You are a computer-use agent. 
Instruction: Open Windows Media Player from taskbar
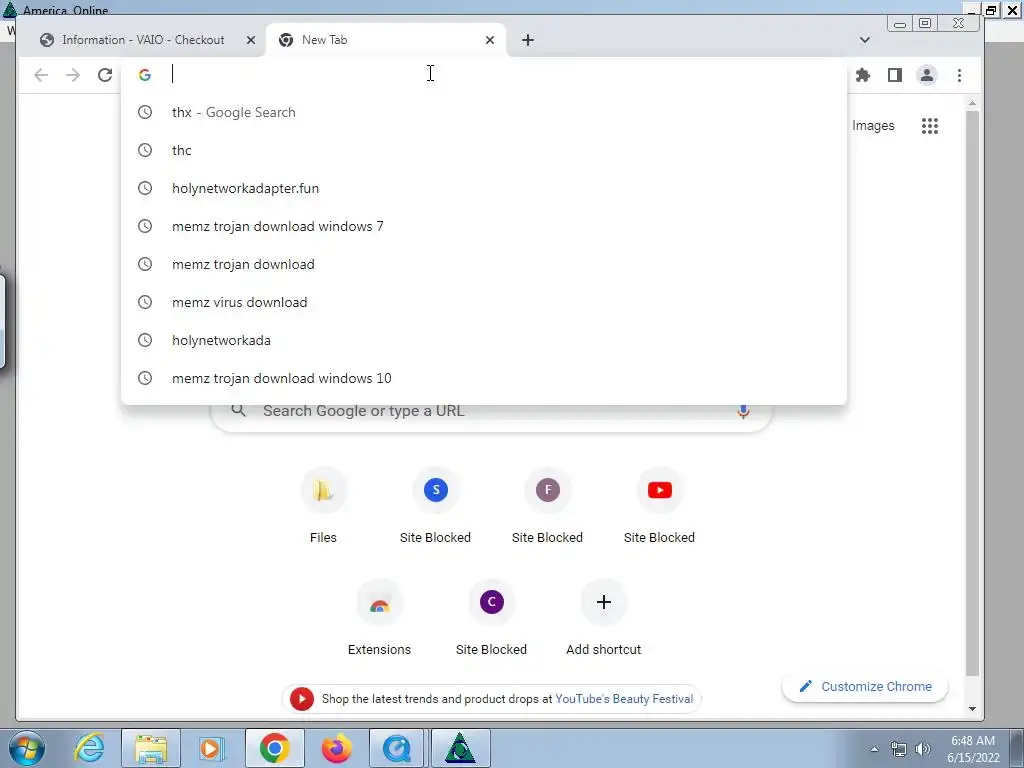[211, 748]
